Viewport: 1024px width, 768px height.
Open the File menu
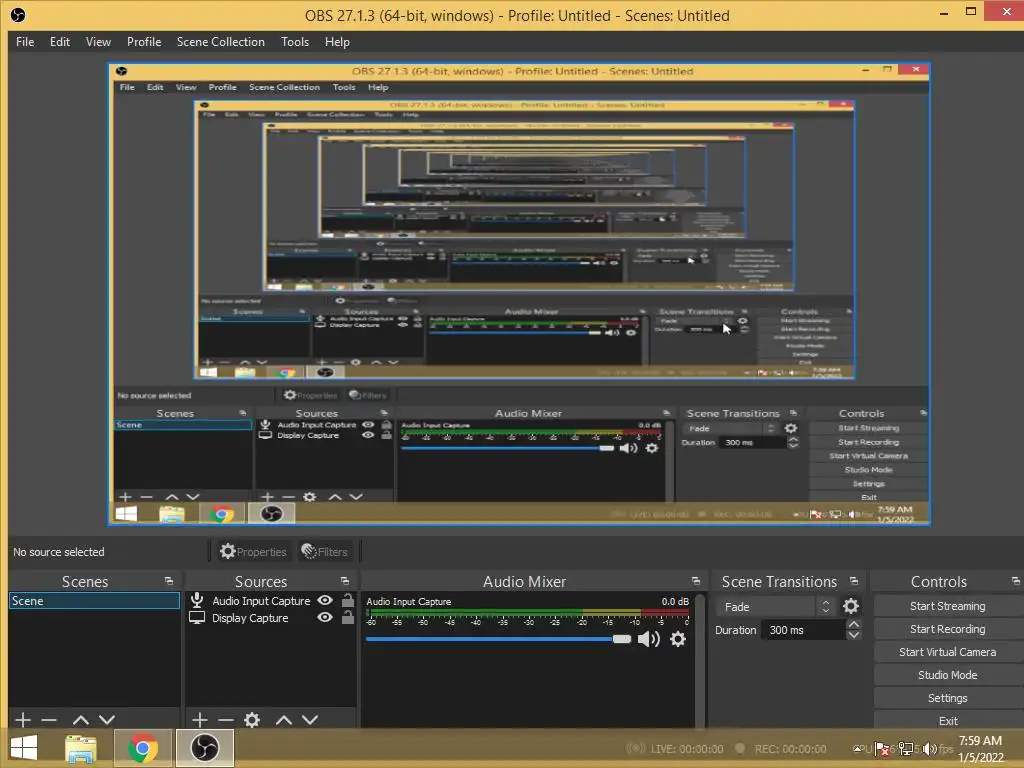tap(25, 42)
